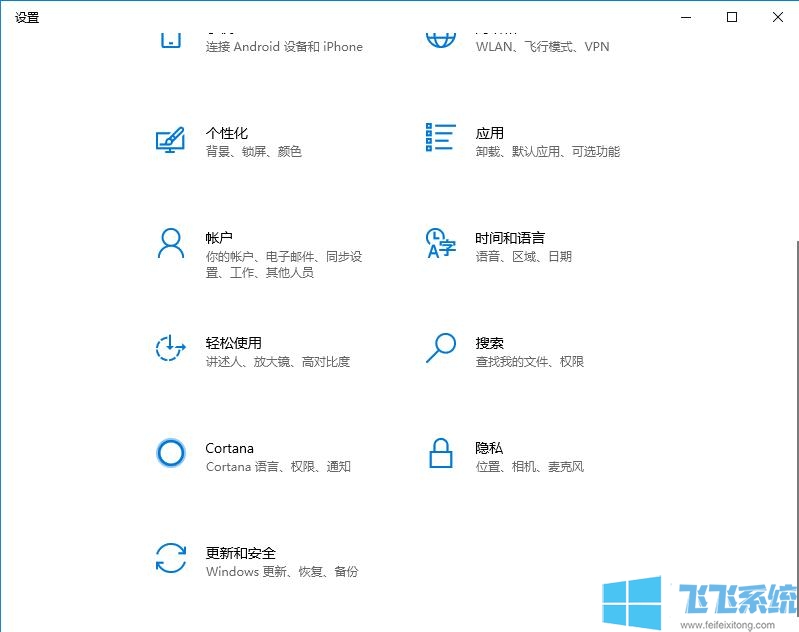
Task: Select the 帐户 person icon
Action: point(171,243)
